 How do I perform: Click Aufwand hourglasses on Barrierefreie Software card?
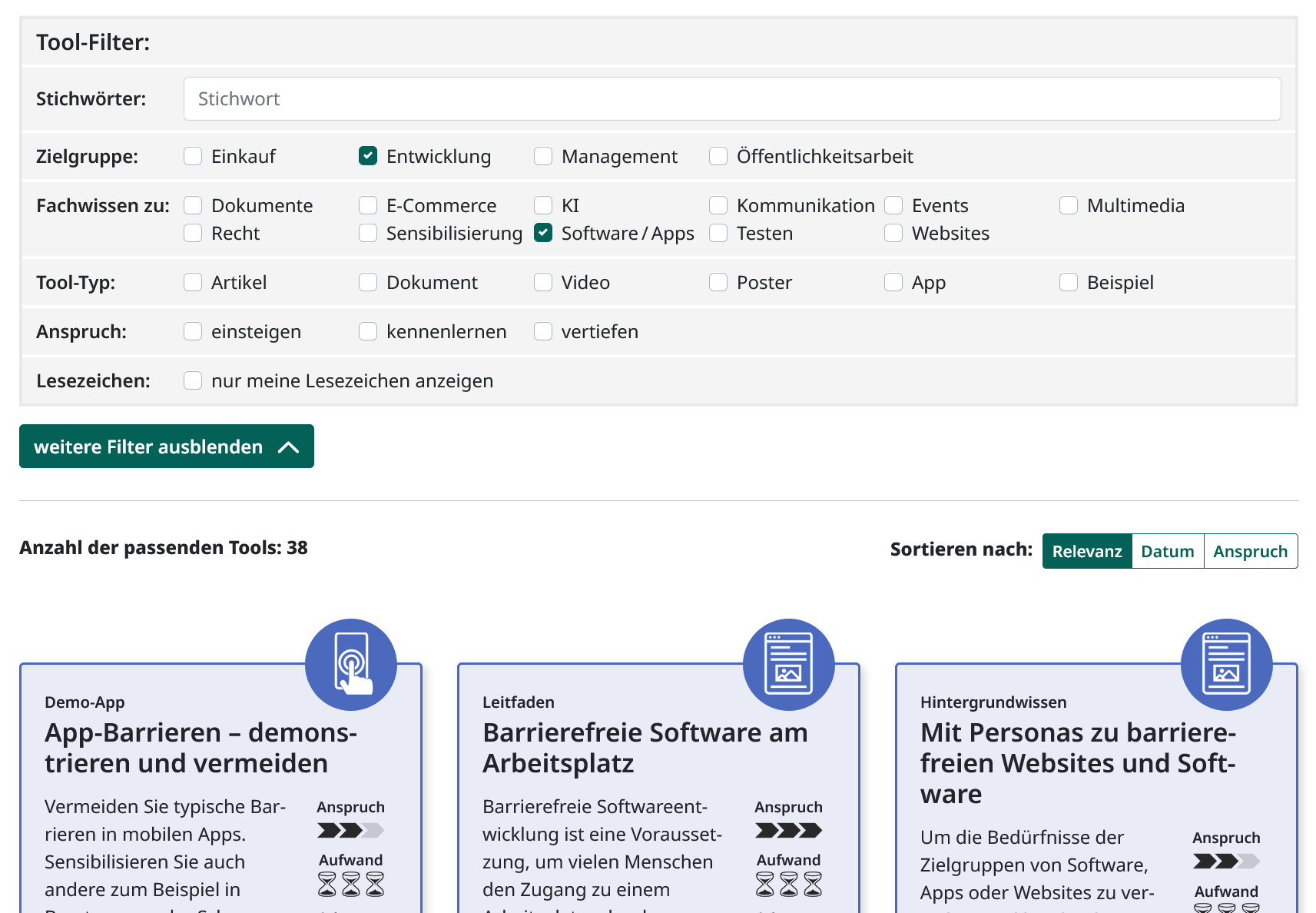point(789,884)
